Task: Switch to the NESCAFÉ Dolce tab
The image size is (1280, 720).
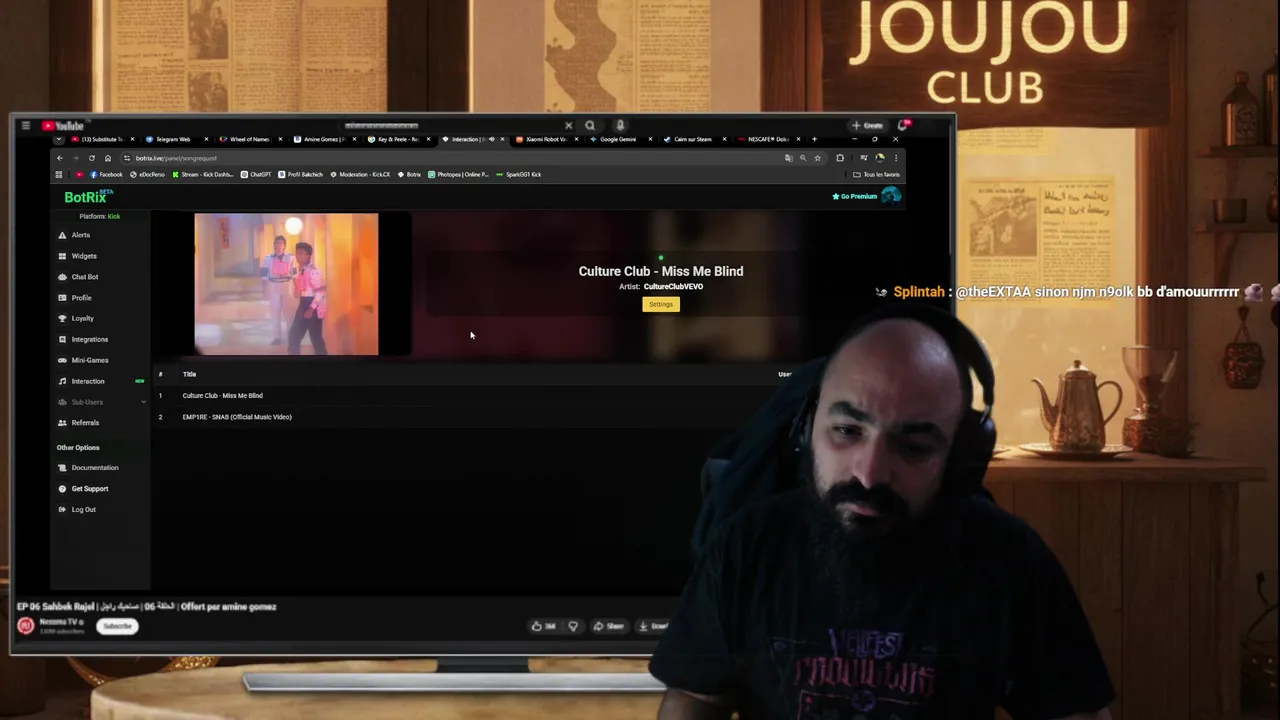Action: click(768, 140)
